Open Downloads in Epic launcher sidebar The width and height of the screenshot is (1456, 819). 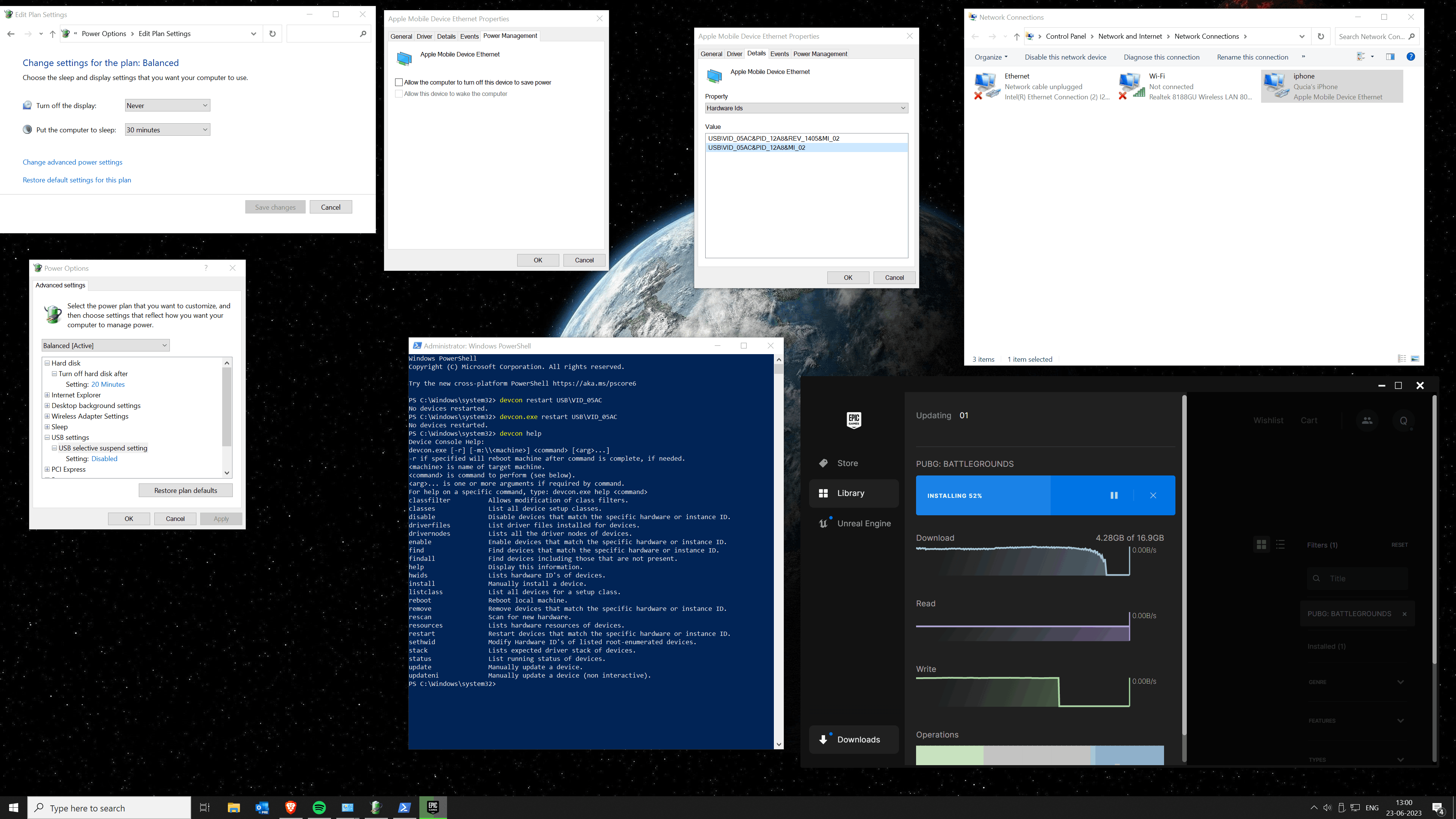click(x=854, y=739)
